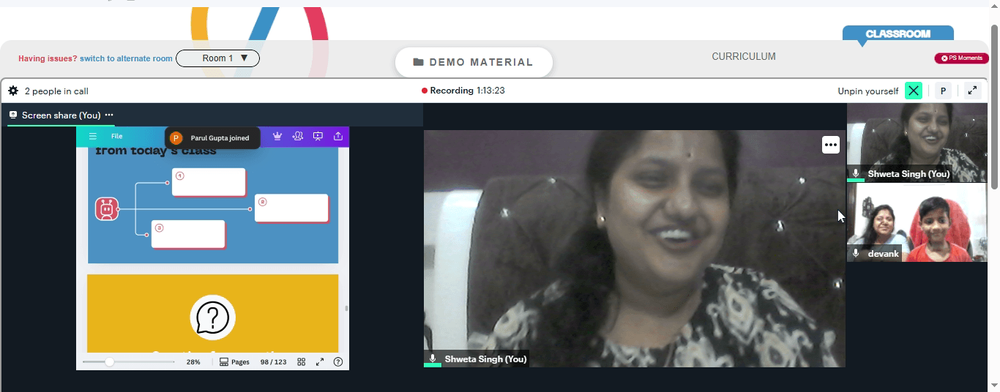Toggle microphone on main Shweta Singh video
Image resolution: width=1000 pixels, height=392 pixels.
[432, 359]
